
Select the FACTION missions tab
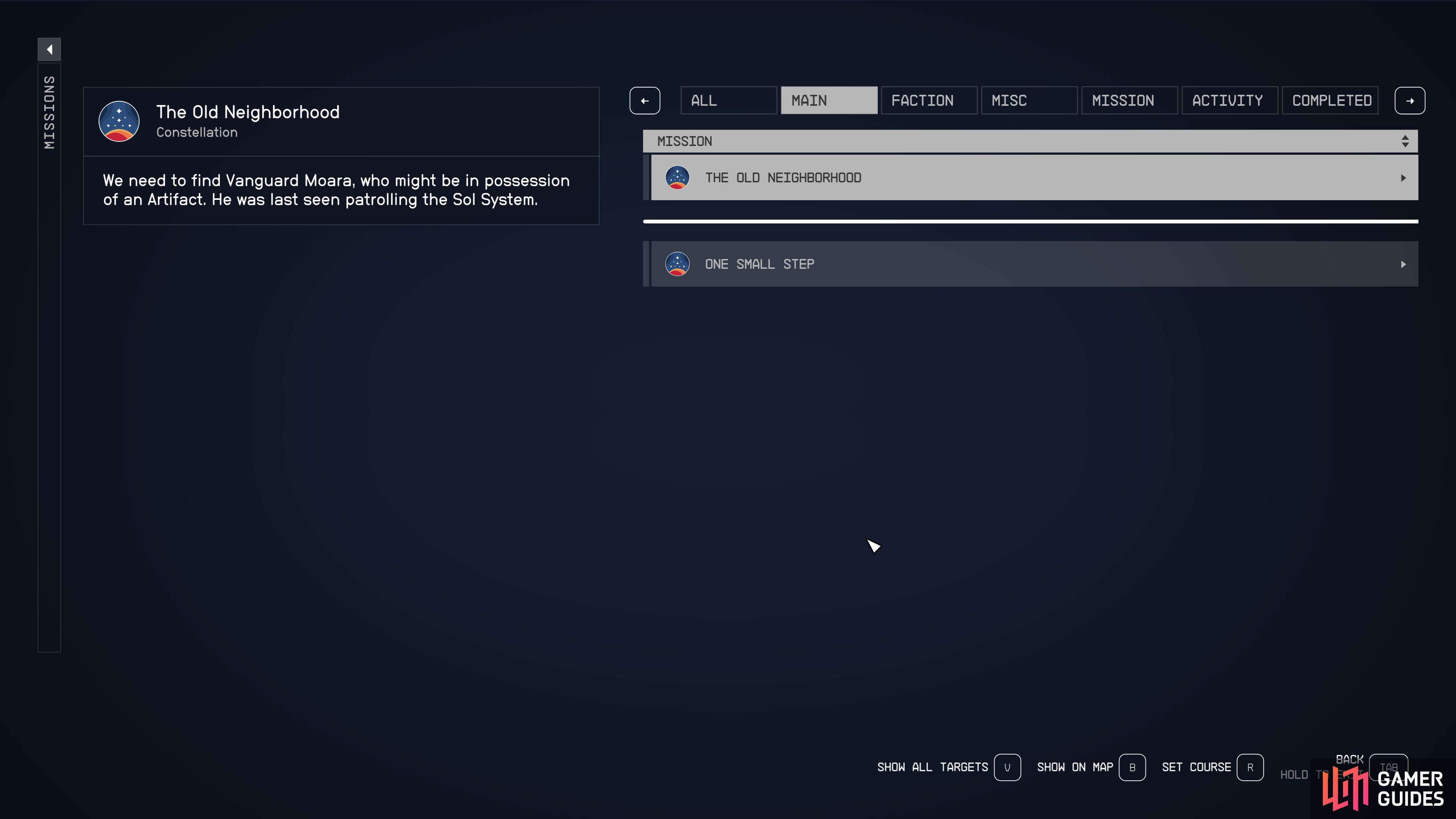921,100
